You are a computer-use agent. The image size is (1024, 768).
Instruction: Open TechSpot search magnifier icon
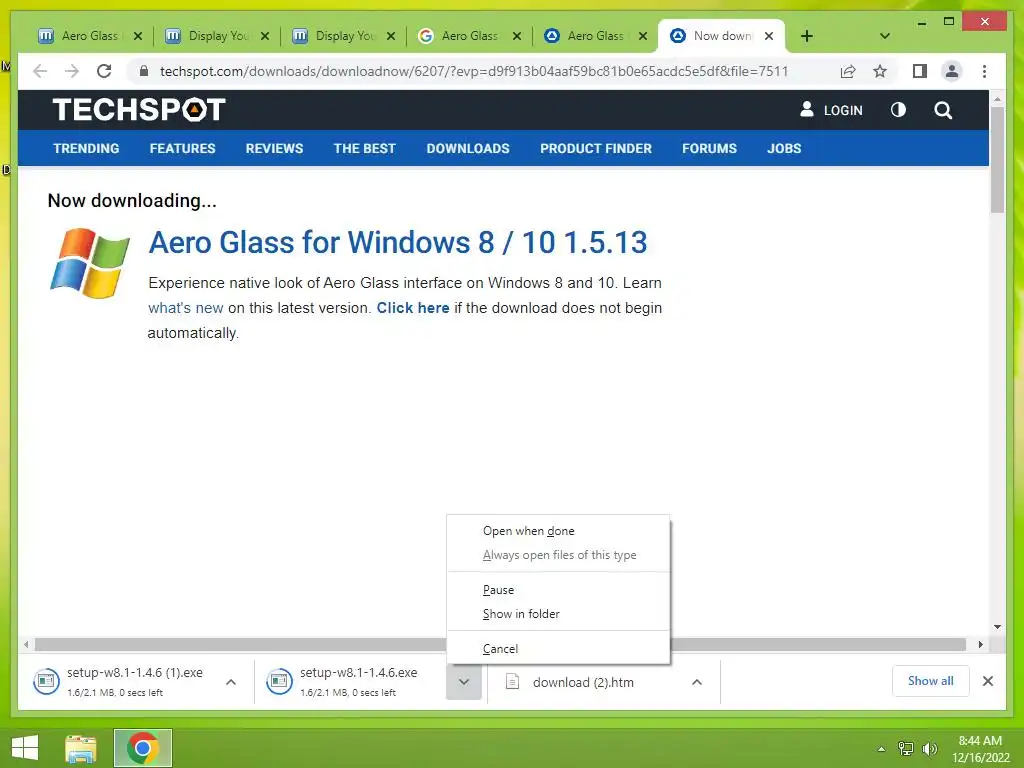[942, 110]
